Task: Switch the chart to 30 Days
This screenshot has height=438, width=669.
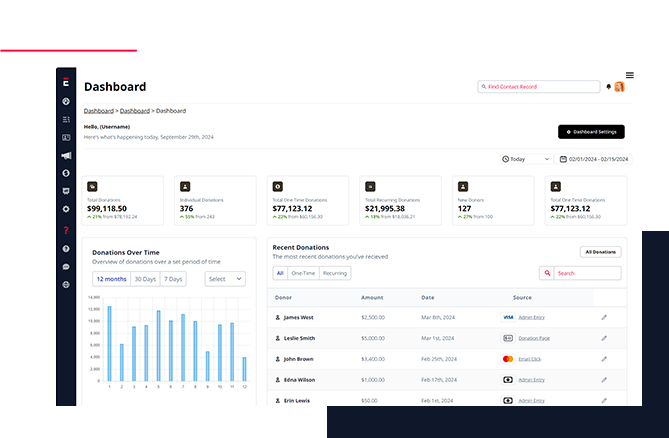Action: [145, 279]
